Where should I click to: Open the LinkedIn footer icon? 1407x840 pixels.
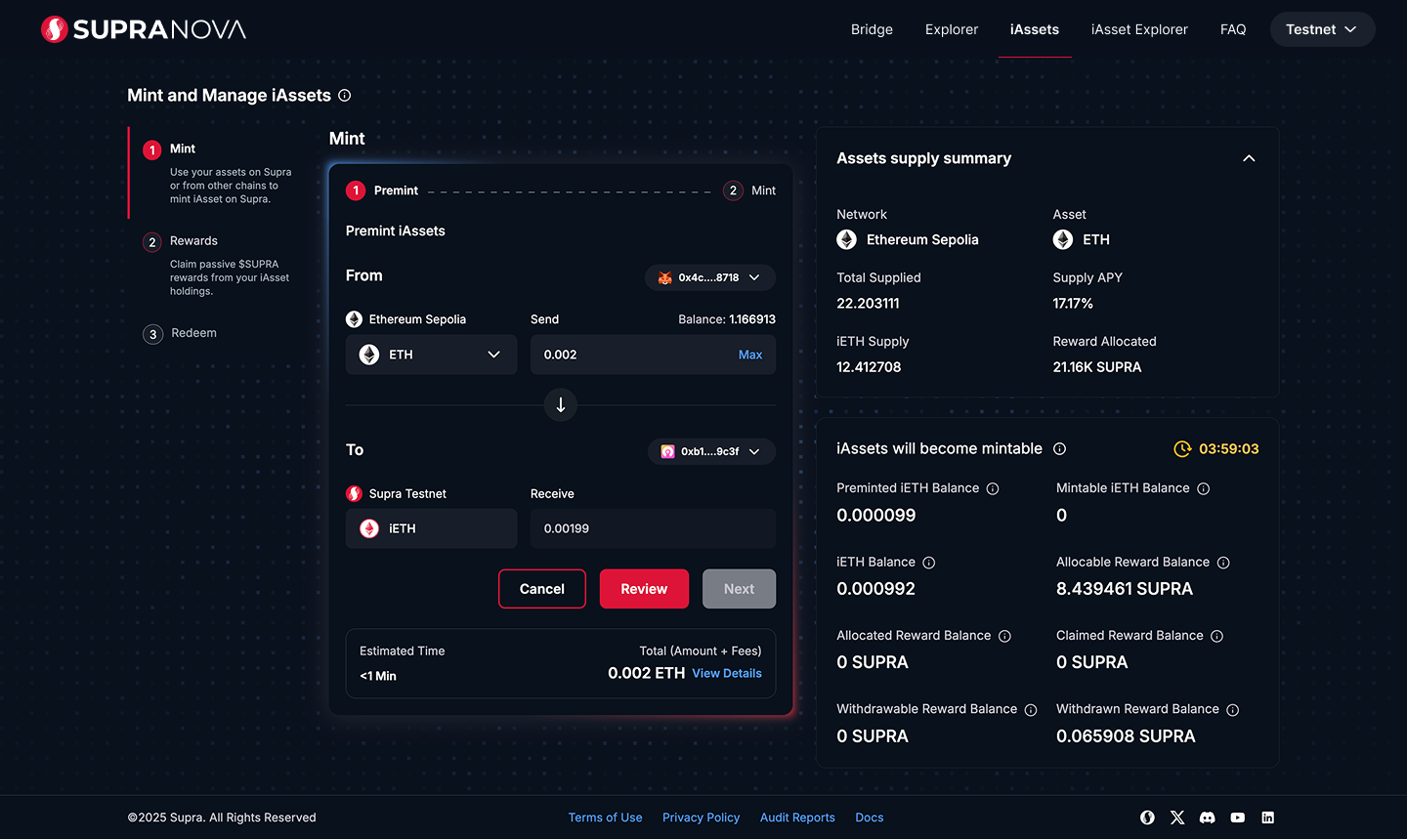click(1268, 818)
